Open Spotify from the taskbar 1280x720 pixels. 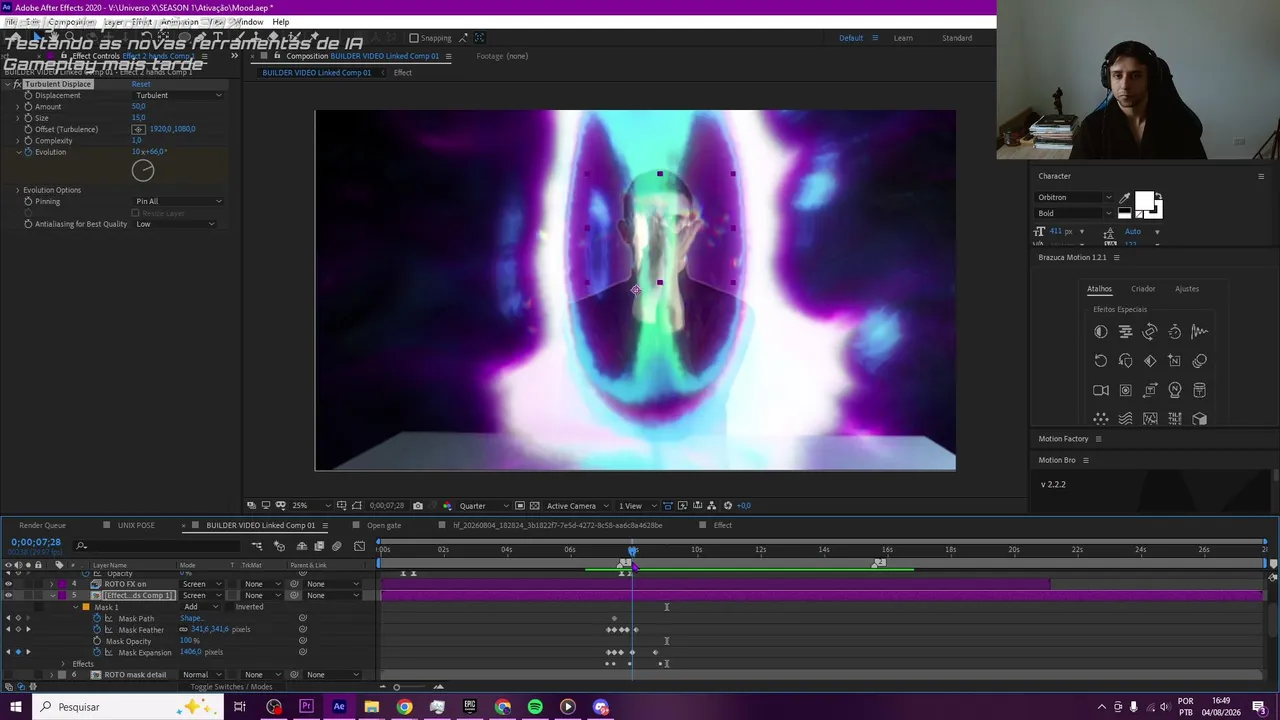535,707
